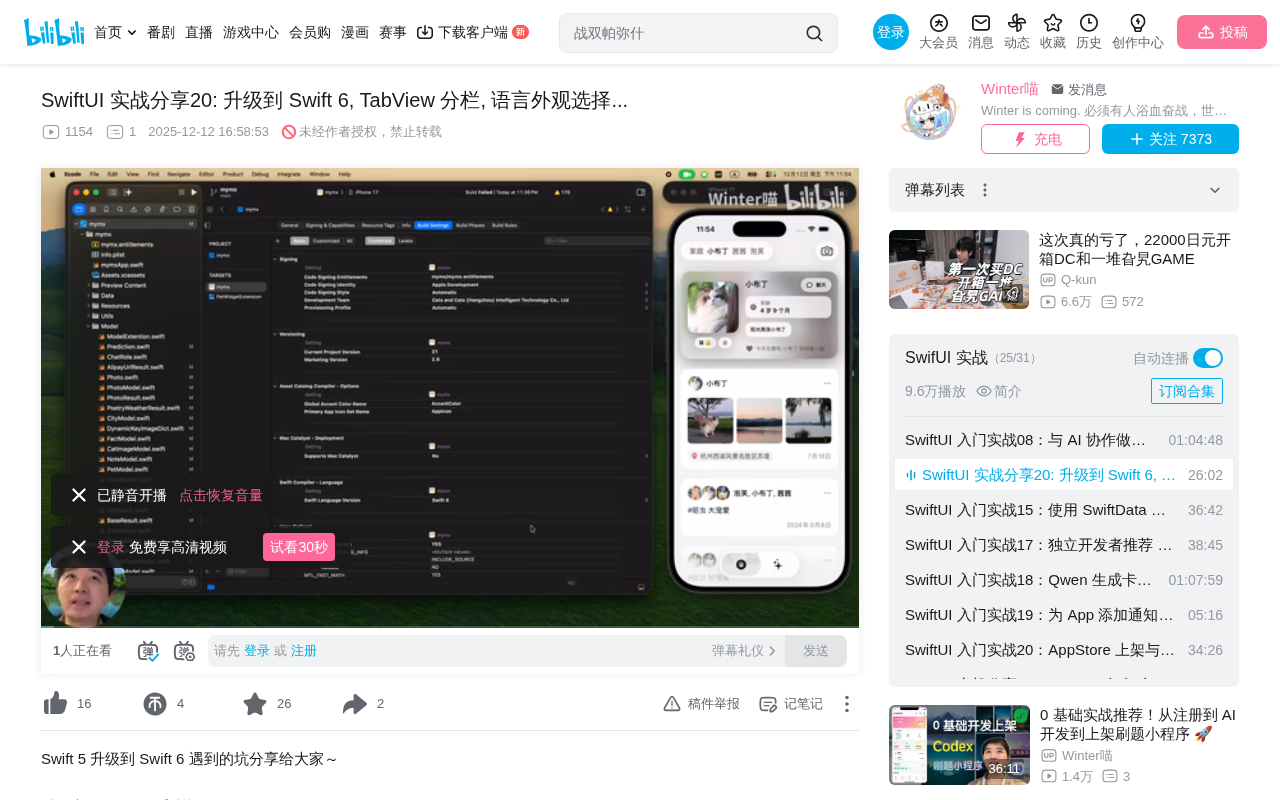
Task: Click the video player area
Action: click(x=450, y=398)
